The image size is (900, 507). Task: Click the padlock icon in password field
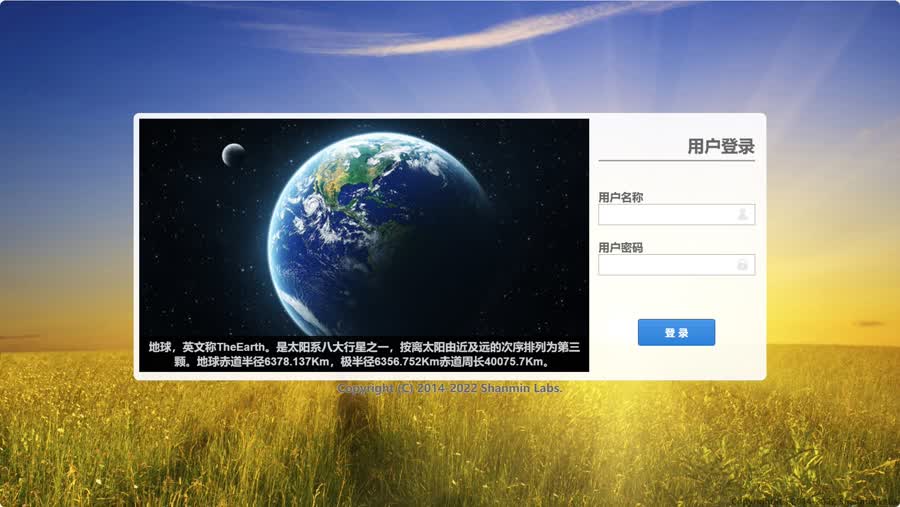click(x=743, y=265)
